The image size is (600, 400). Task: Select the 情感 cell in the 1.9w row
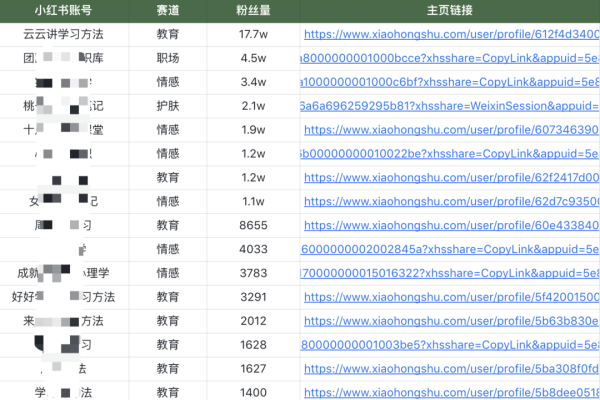[x=168, y=130]
